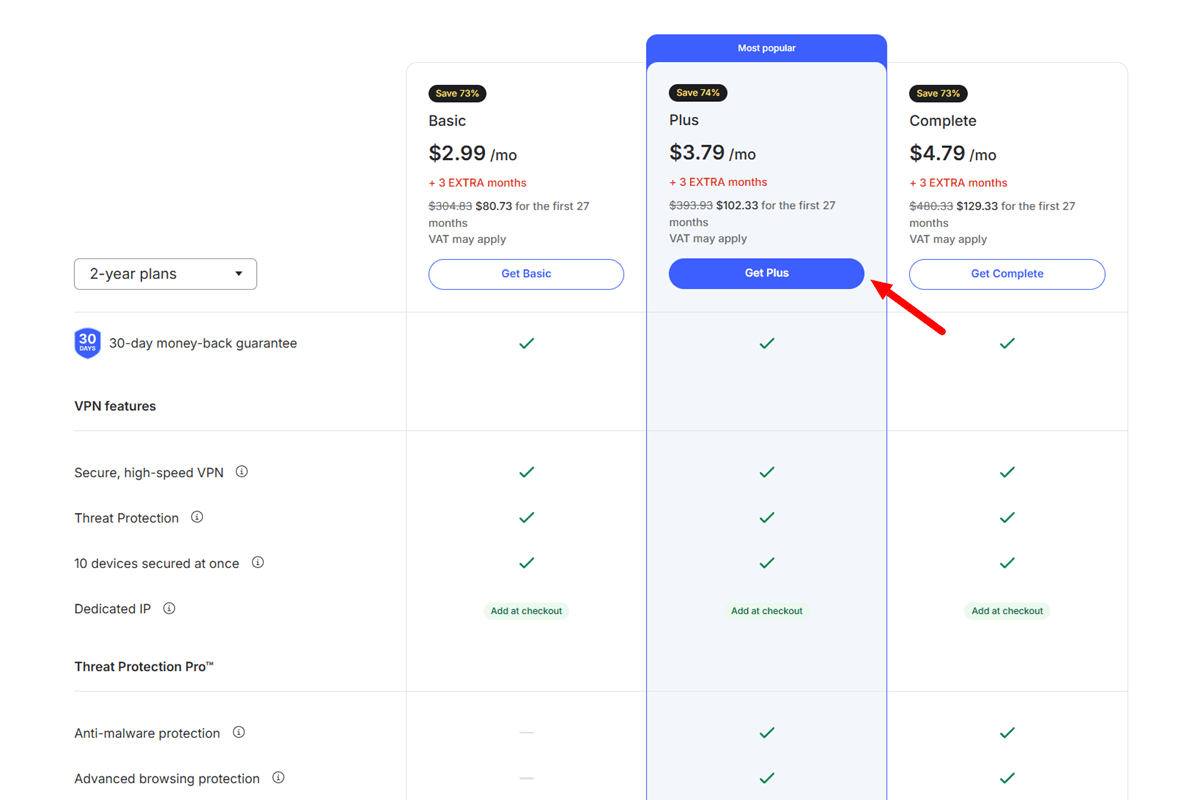The width and height of the screenshot is (1200, 800).
Task: Click the Most popular banner above Plus
Action: click(766, 47)
